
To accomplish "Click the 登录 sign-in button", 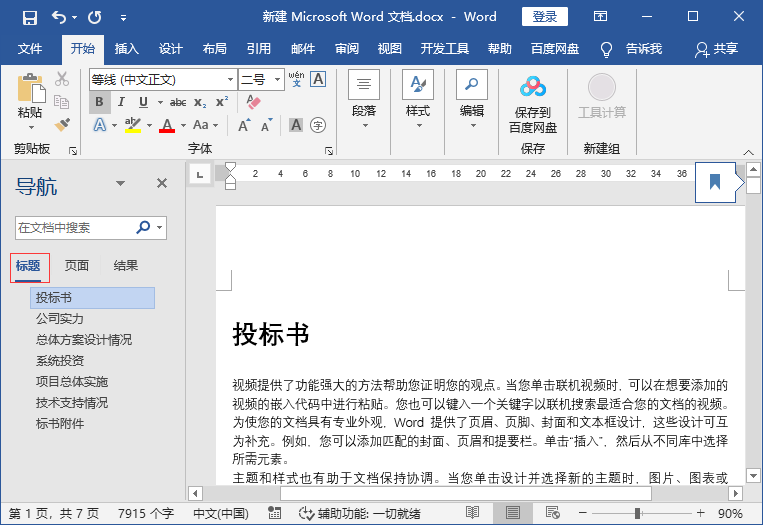I will pyautogui.click(x=545, y=17).
